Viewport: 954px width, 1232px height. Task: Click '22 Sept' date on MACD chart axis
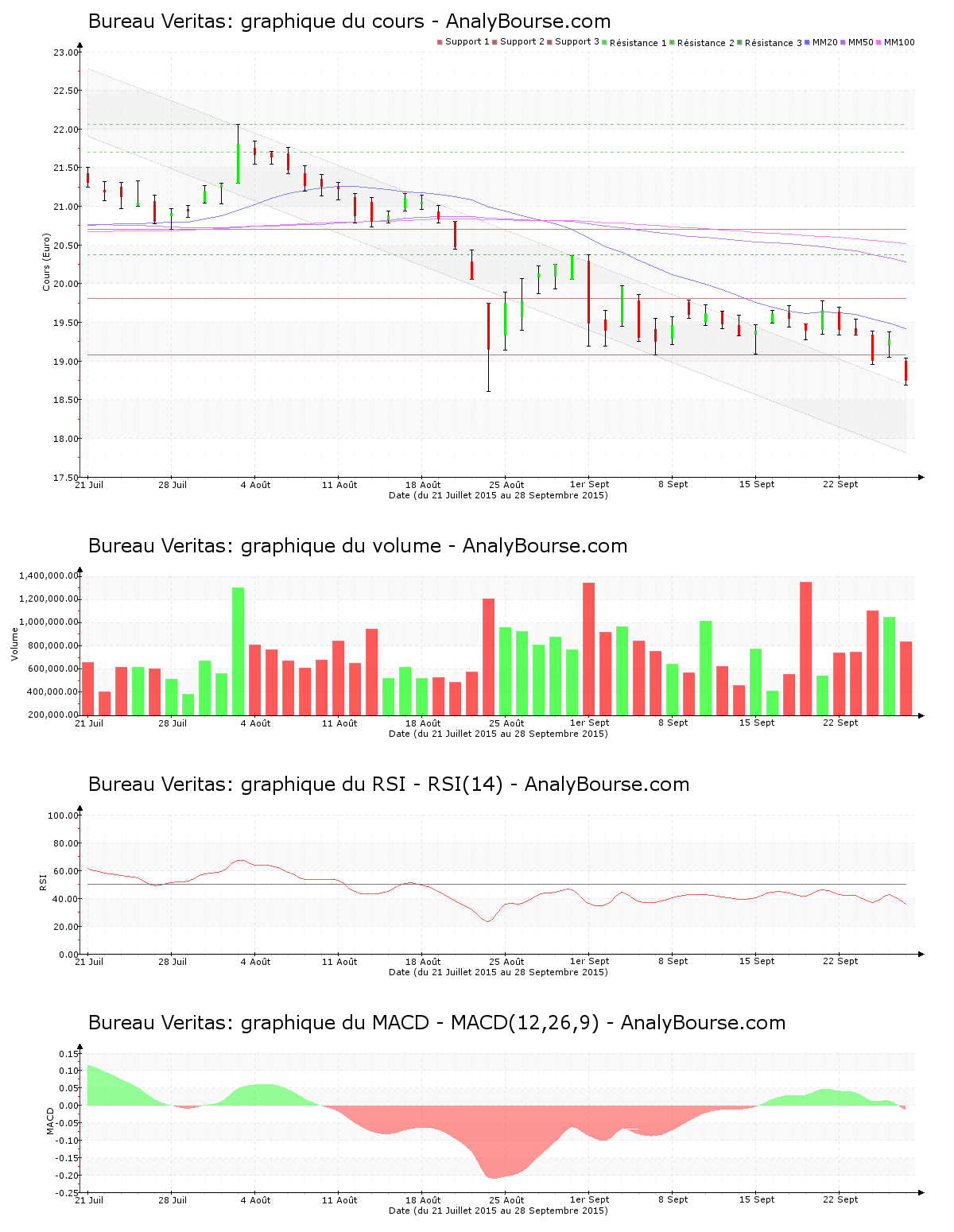(x=840, y=1200)
